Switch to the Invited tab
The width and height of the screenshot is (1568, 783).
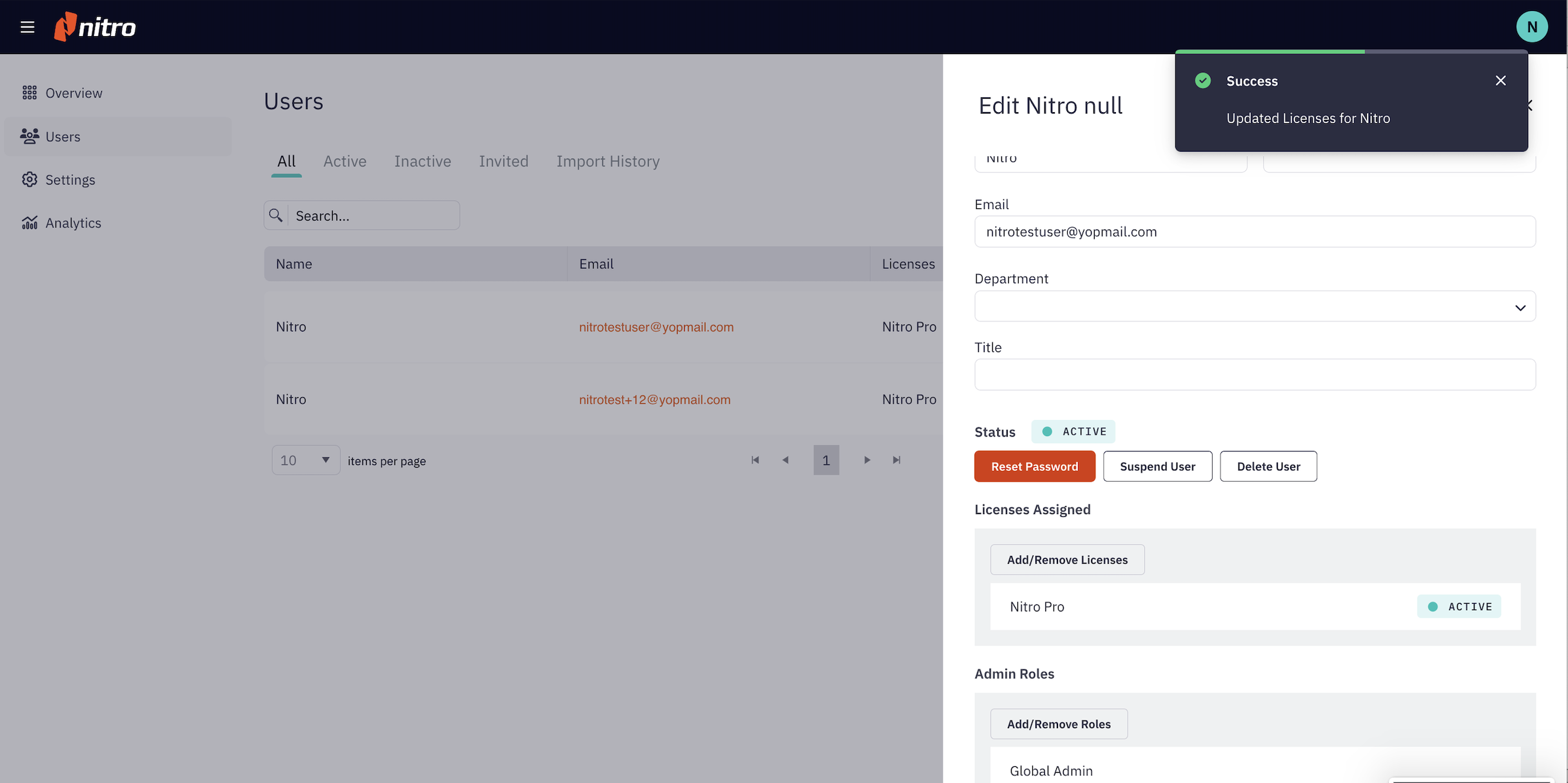click(x=504, y=161)
